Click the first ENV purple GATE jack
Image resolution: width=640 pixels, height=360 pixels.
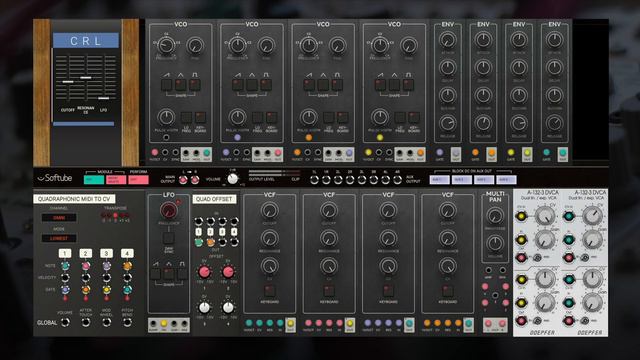(440, 153)
